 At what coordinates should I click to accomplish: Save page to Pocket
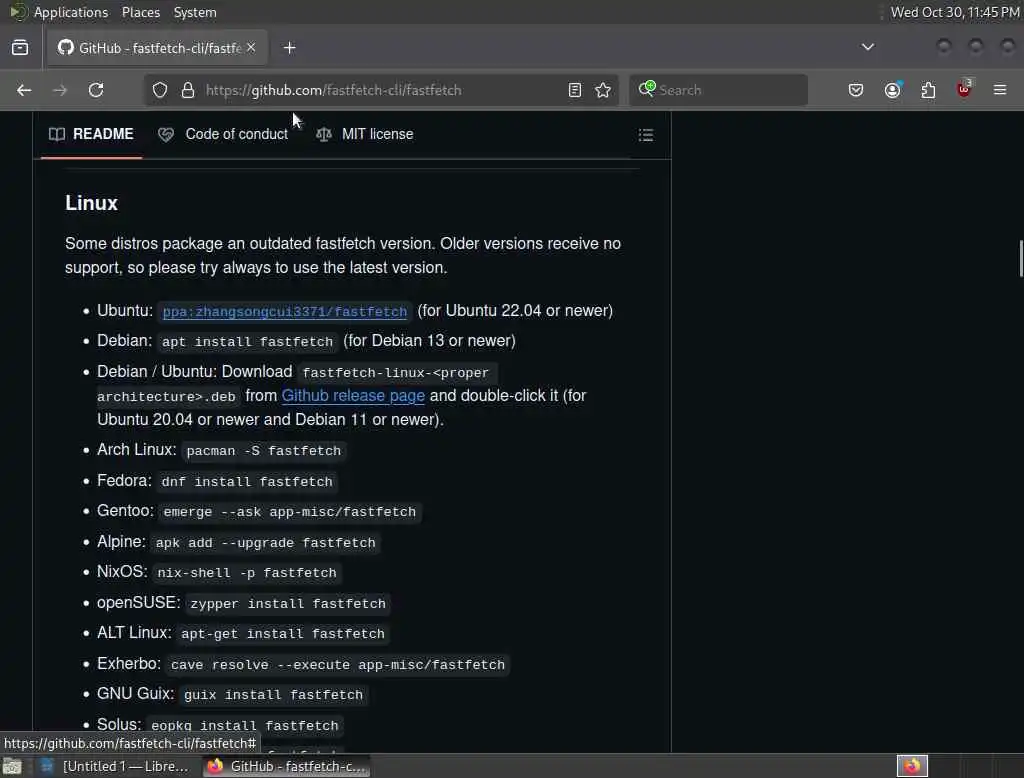pyautogui.click(x=856, y=90)
